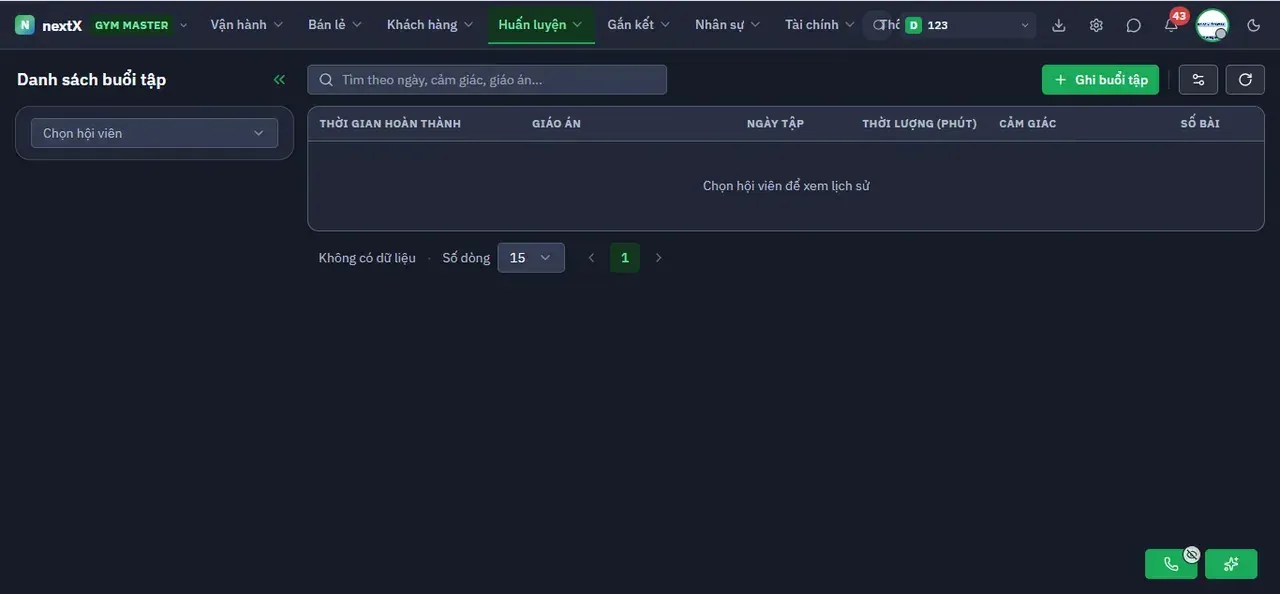
Task: Go to the next page arrow
Action: point(658,258)
